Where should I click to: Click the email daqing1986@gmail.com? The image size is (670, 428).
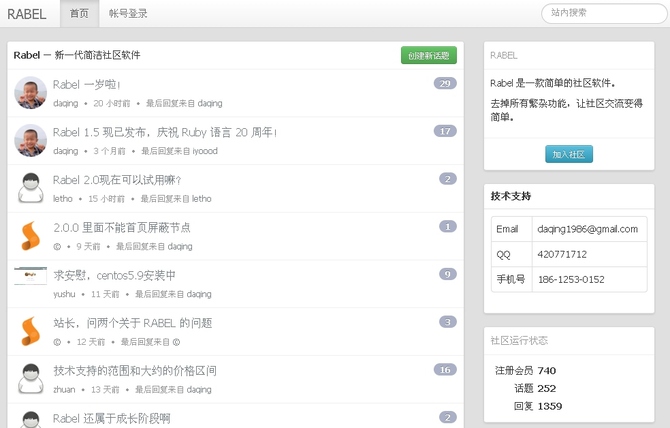point(588,229)
